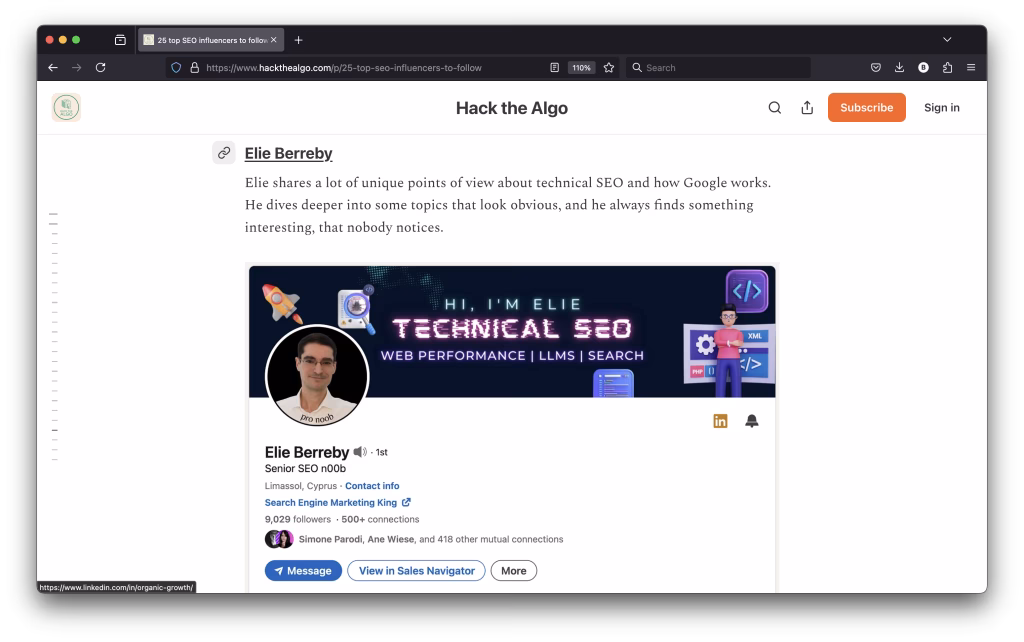
Task: Go back to the previous page
Action: [53, 67]
